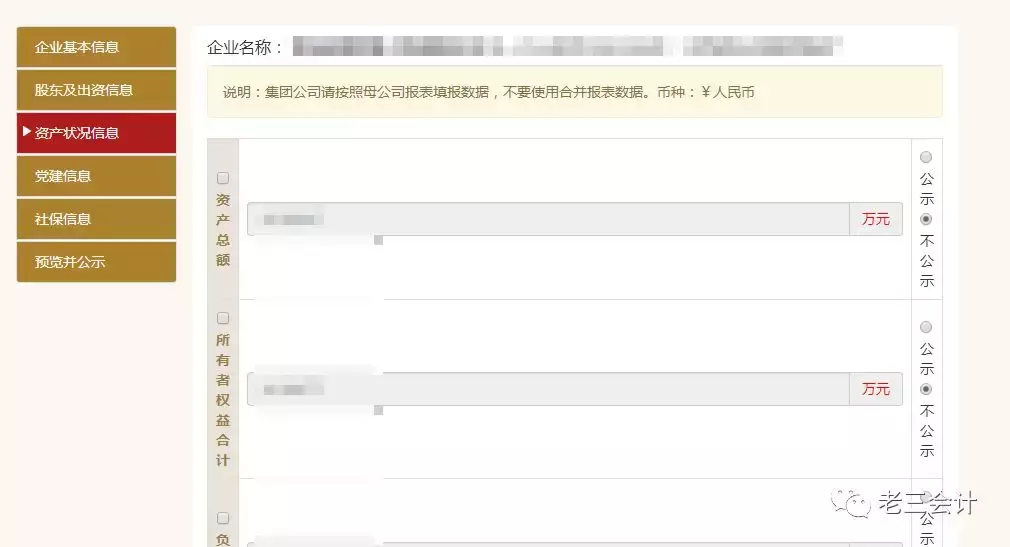Select the 资产状况信息 menu item
The height and width of the screenshot is (547, 1010).
(96, 133)
